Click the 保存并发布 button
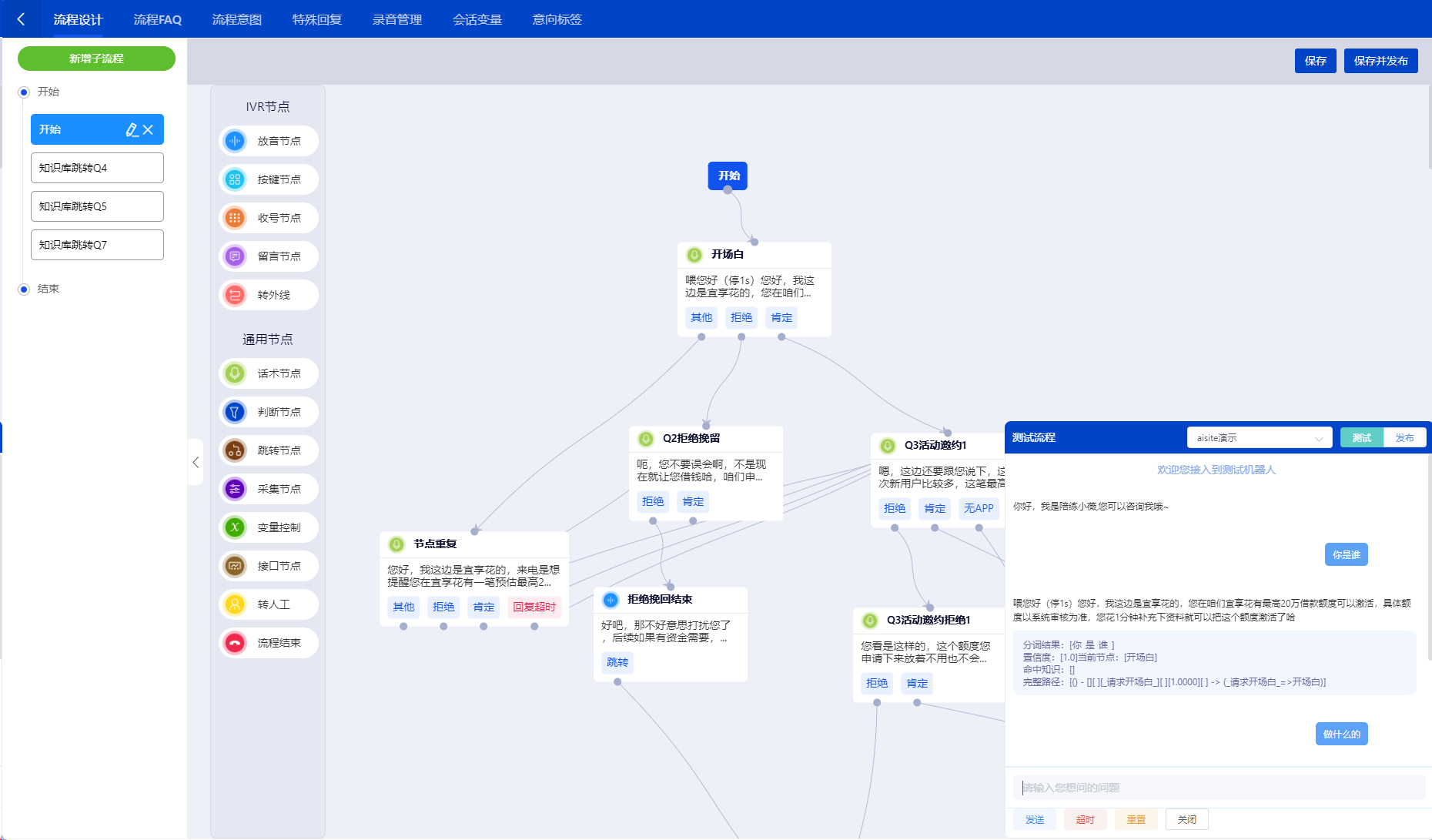This screenshot has height=840, width=1432. click(x=1380, y=61)
